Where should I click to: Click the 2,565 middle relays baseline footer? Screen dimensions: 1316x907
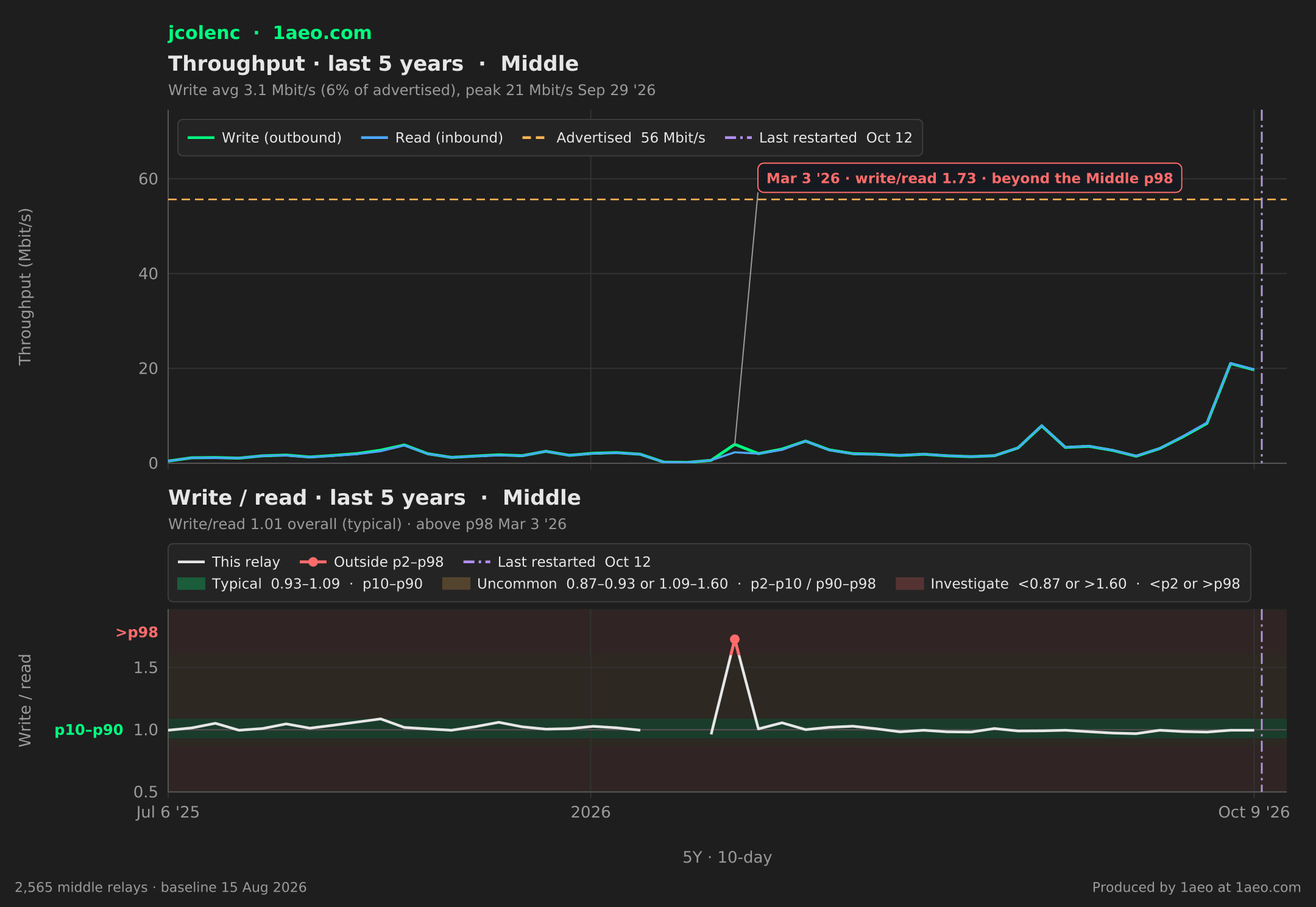pyautogui.click(x=161, y=887)
